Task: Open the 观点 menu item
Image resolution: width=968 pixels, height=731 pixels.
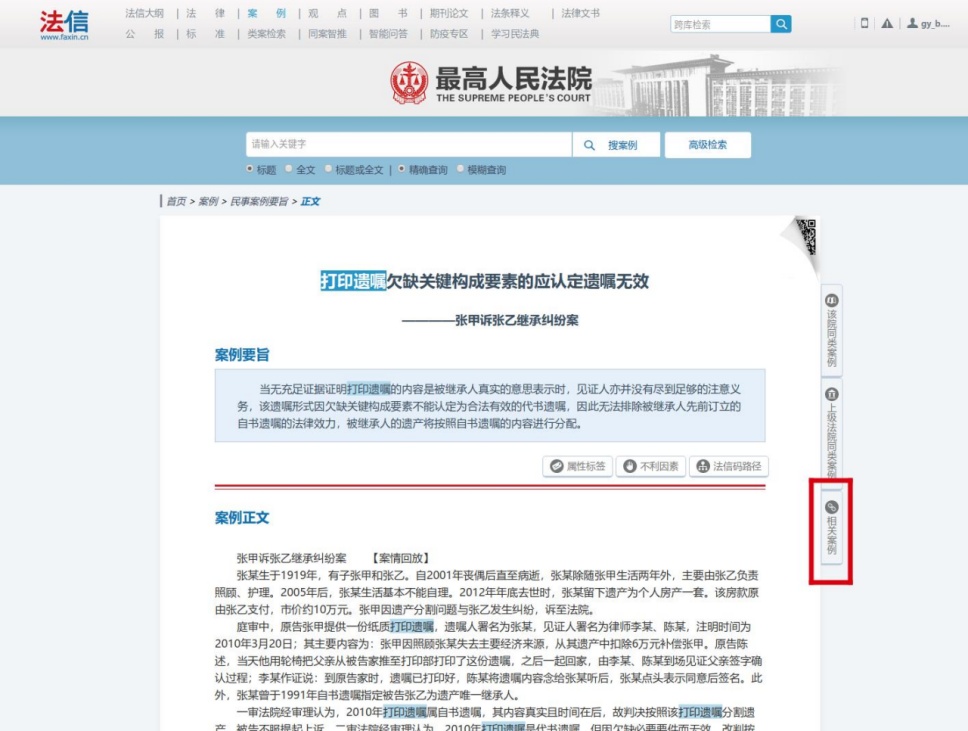Action: (x=327, y=13)
